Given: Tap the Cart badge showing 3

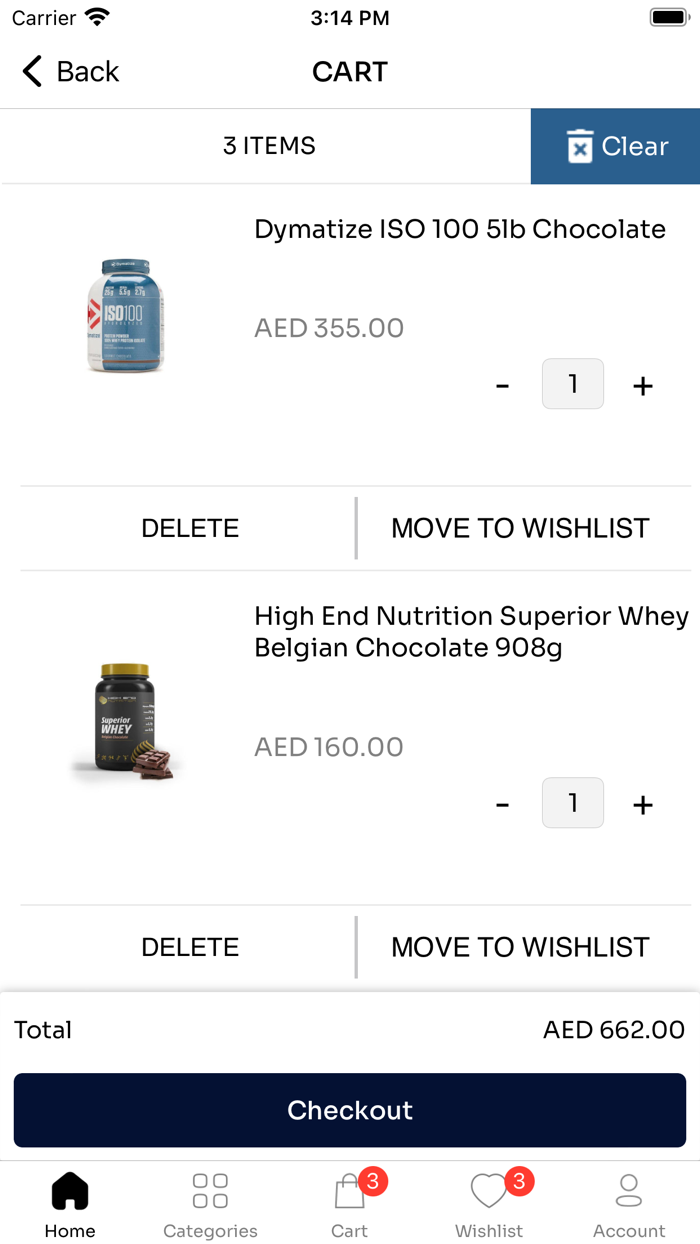Looking at the screenshot, I should pos(372,1180).
